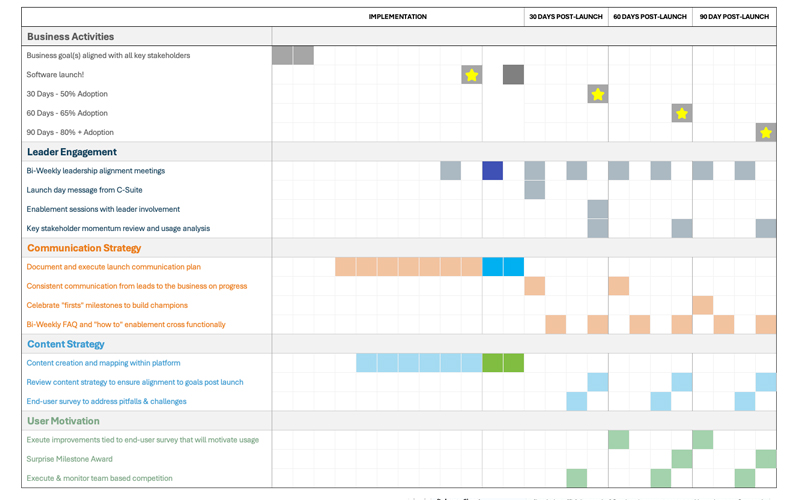Viewport: 800px width, 500px height.
Task: Click "Bi-Weekly FAQ and 'how to' enablement" label
Action: point(126,324)
